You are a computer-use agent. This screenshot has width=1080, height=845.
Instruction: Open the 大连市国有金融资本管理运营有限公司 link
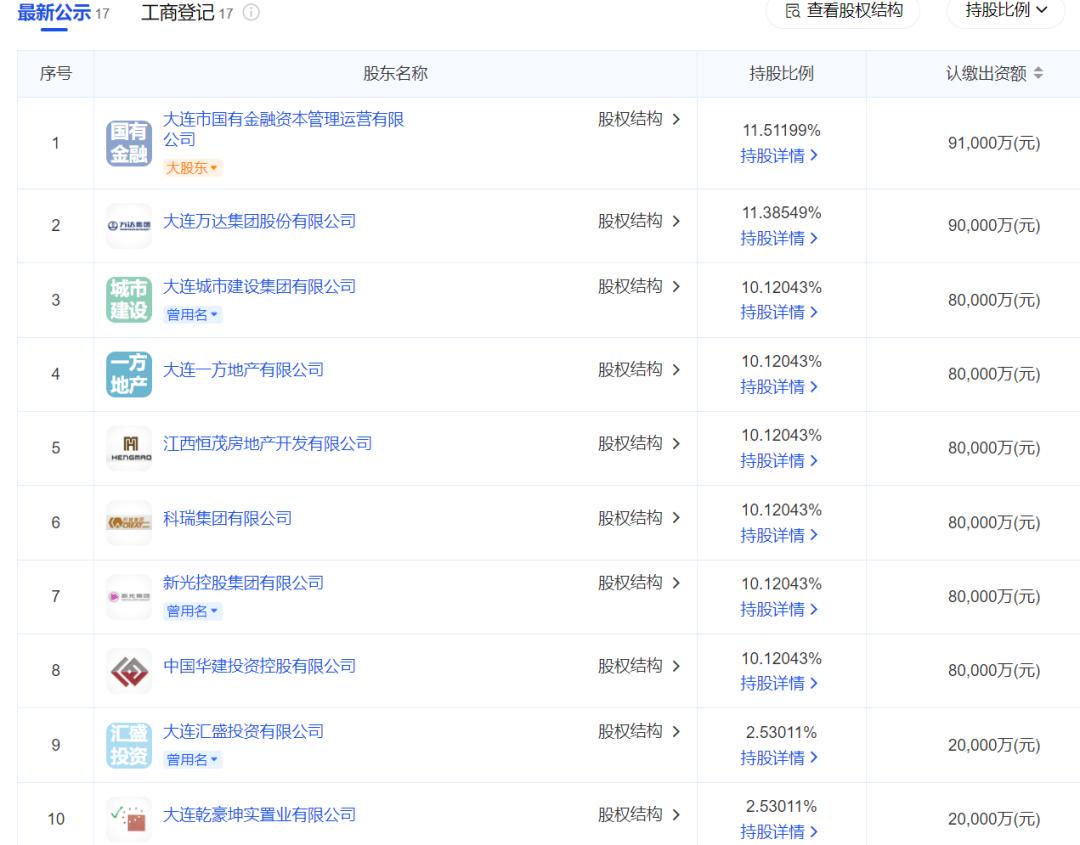283,129
